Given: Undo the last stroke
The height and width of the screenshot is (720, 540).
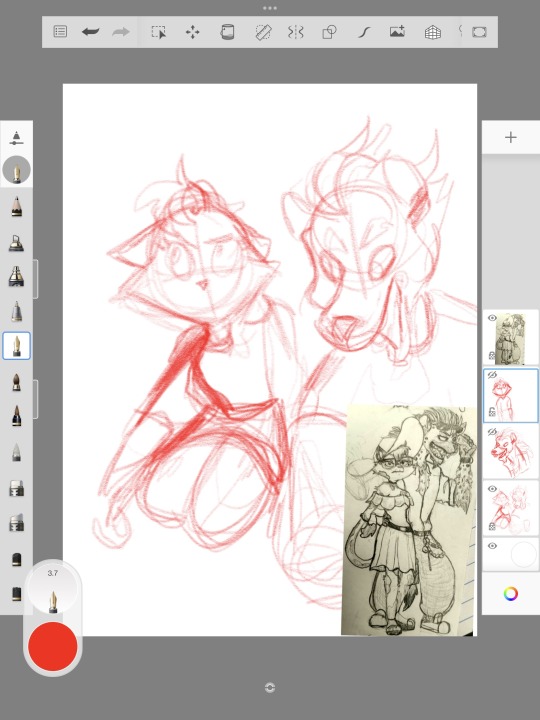Looking at the screenshot, I should coord(90,32).
